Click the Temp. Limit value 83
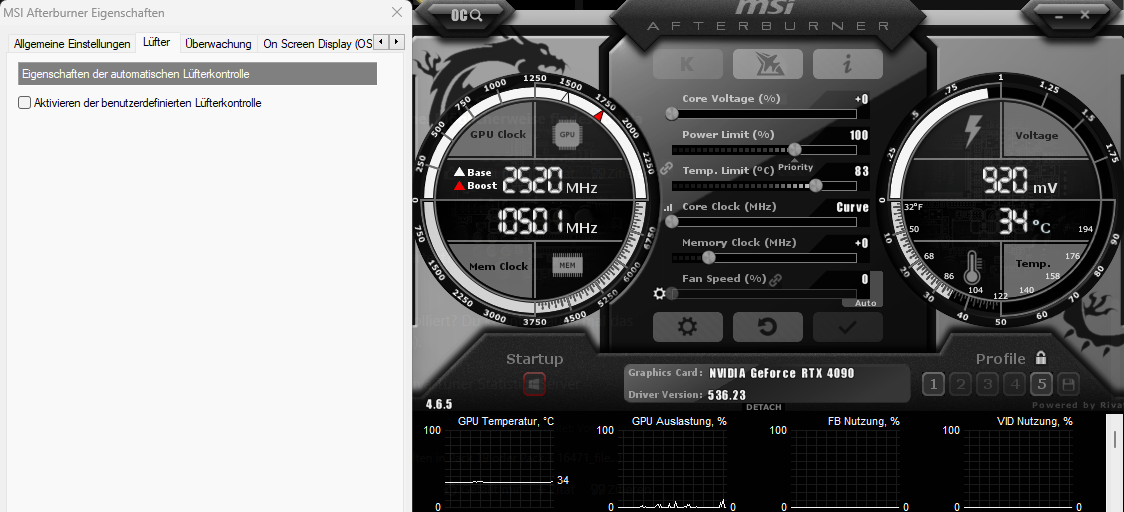Screen dimensions: 1124x512 tap(862, 171)
